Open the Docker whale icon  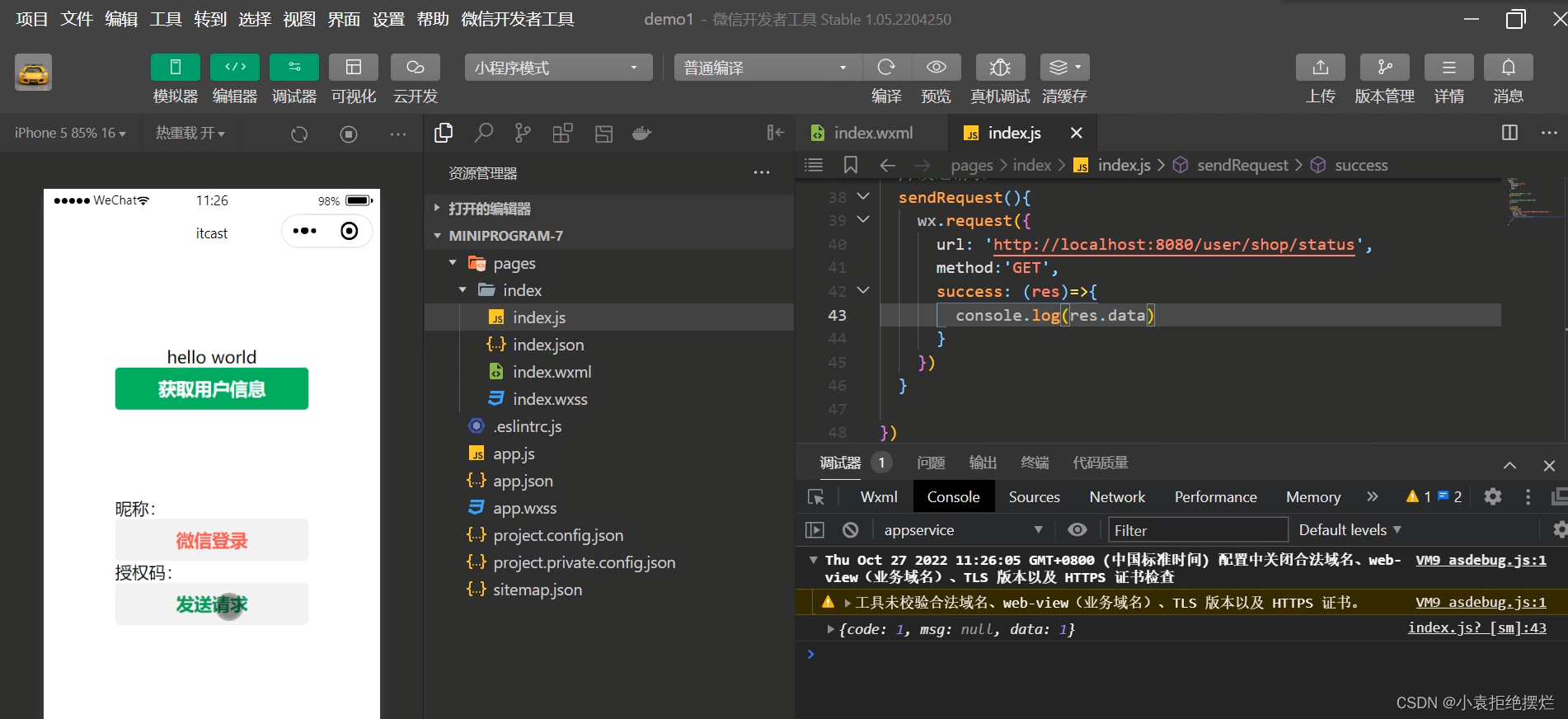coord(642,133)
